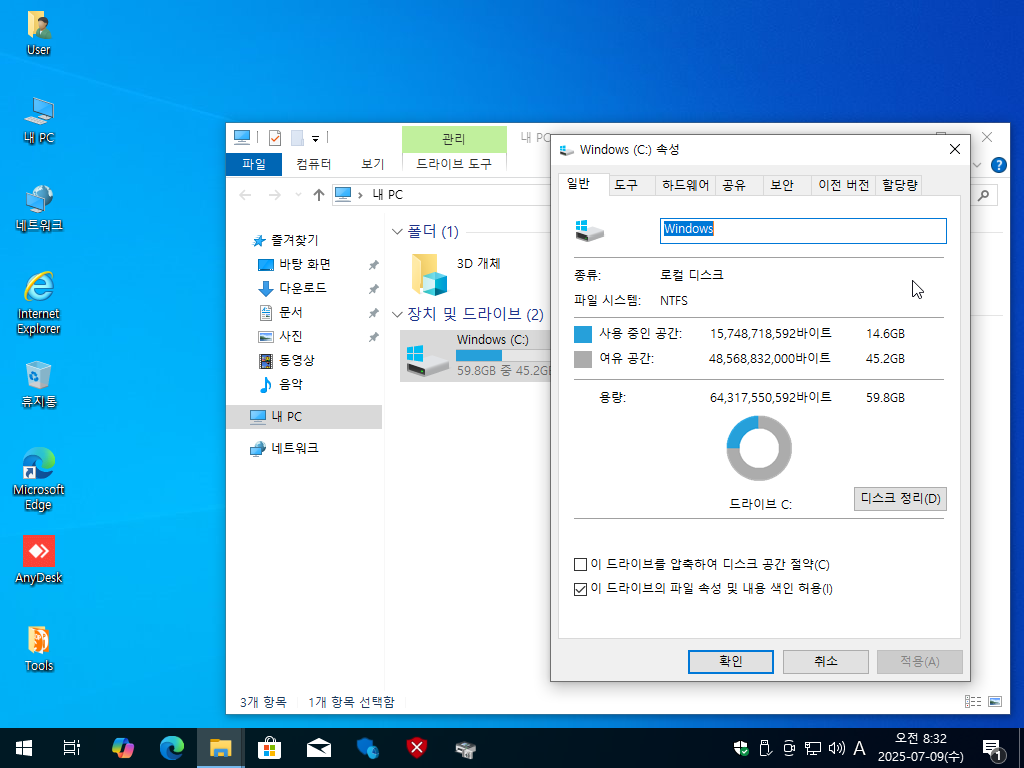The width and height of the screenshot is (1024, 768).
Task: Click the red shield taskbar icon
Action: click(x=417, y=748)
